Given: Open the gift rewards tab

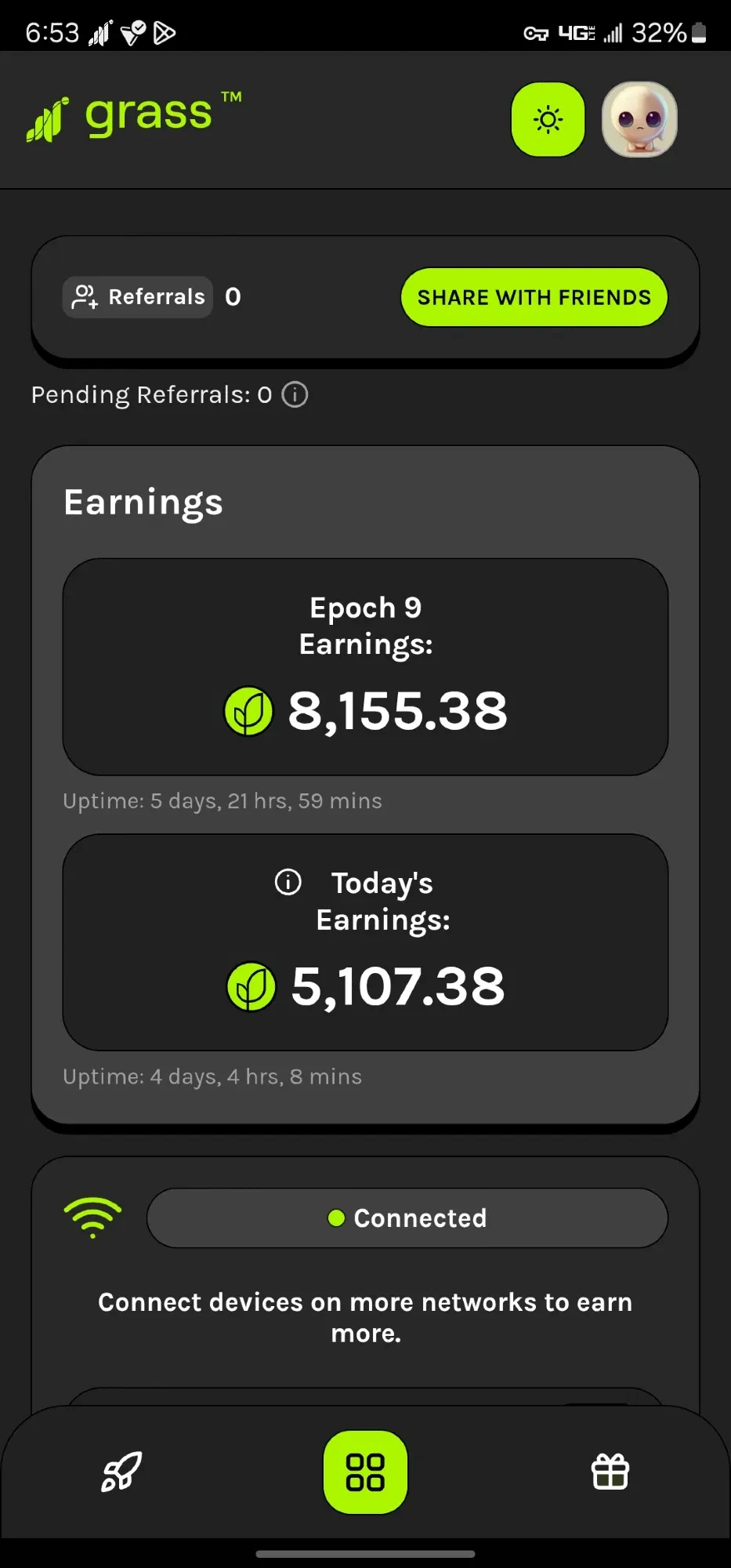Looking at the screenshot, I should [x=610, y=1472].
